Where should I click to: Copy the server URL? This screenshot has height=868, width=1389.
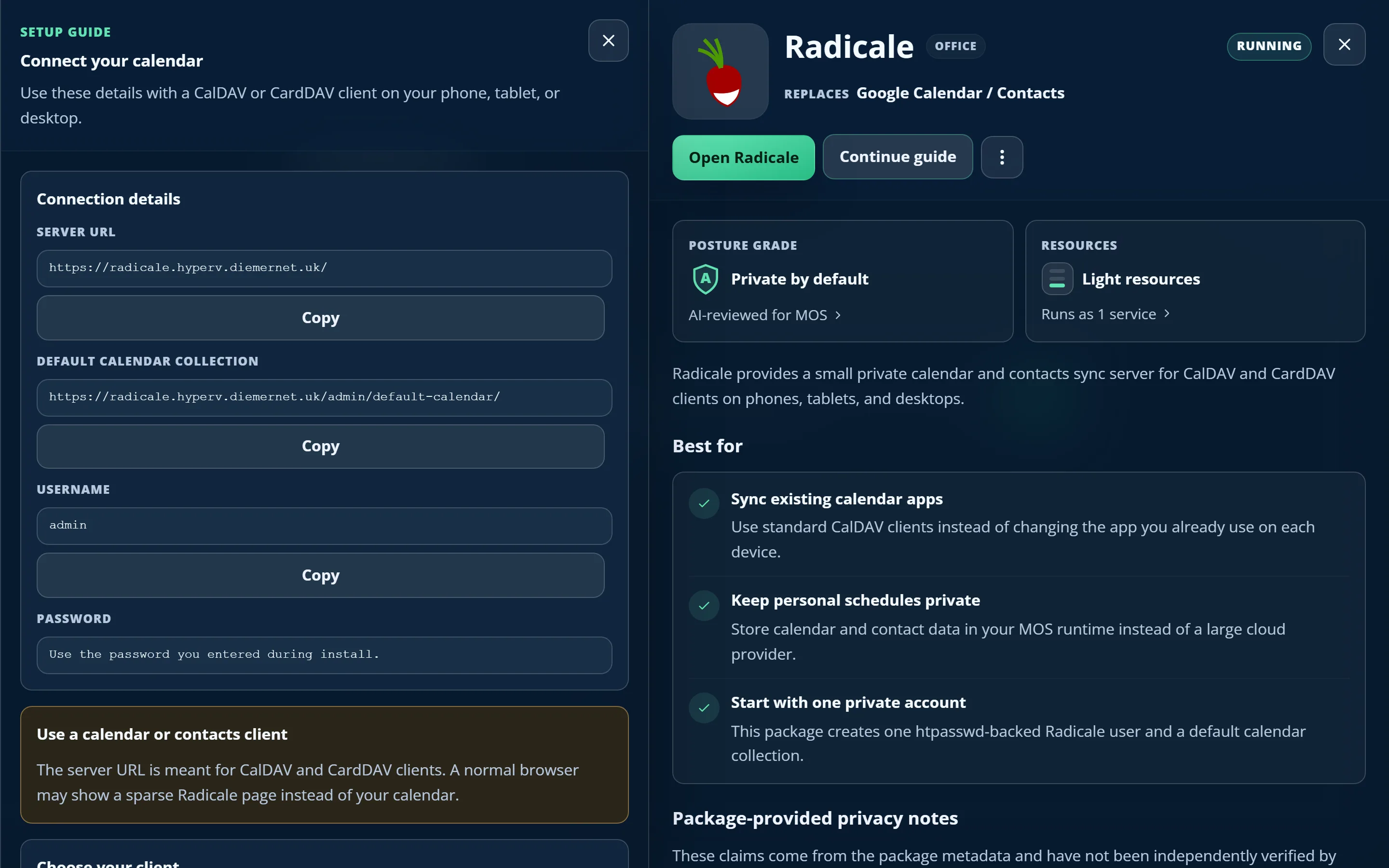point(320,317)
